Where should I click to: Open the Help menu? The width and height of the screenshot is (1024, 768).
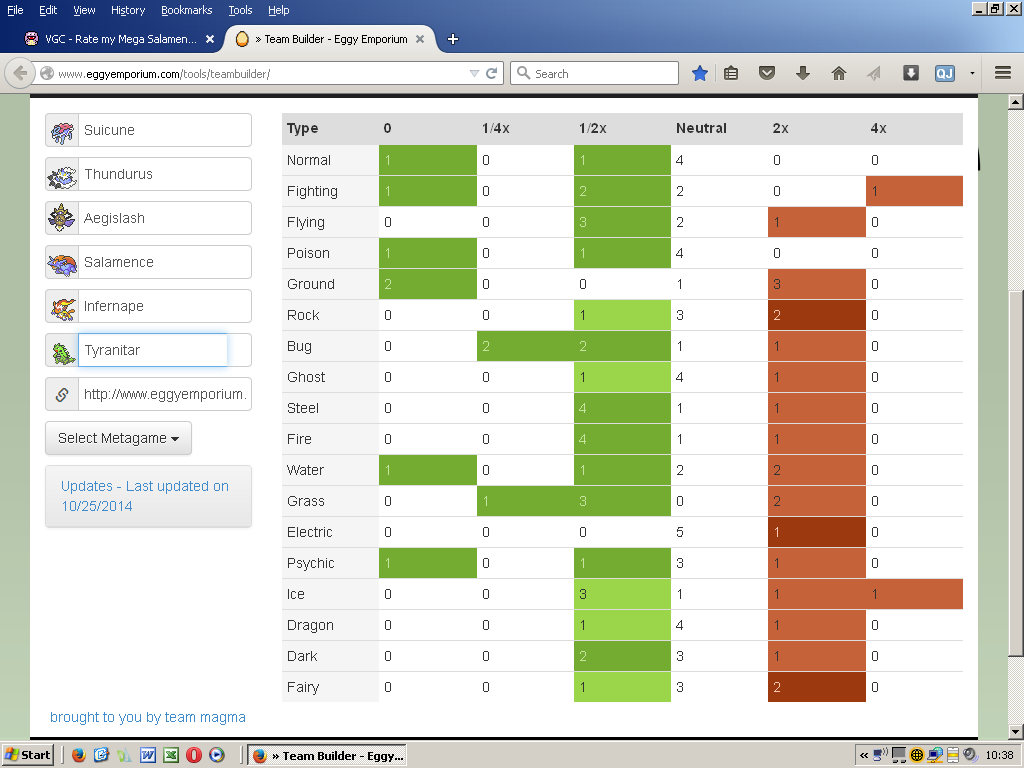coord(278,10)
